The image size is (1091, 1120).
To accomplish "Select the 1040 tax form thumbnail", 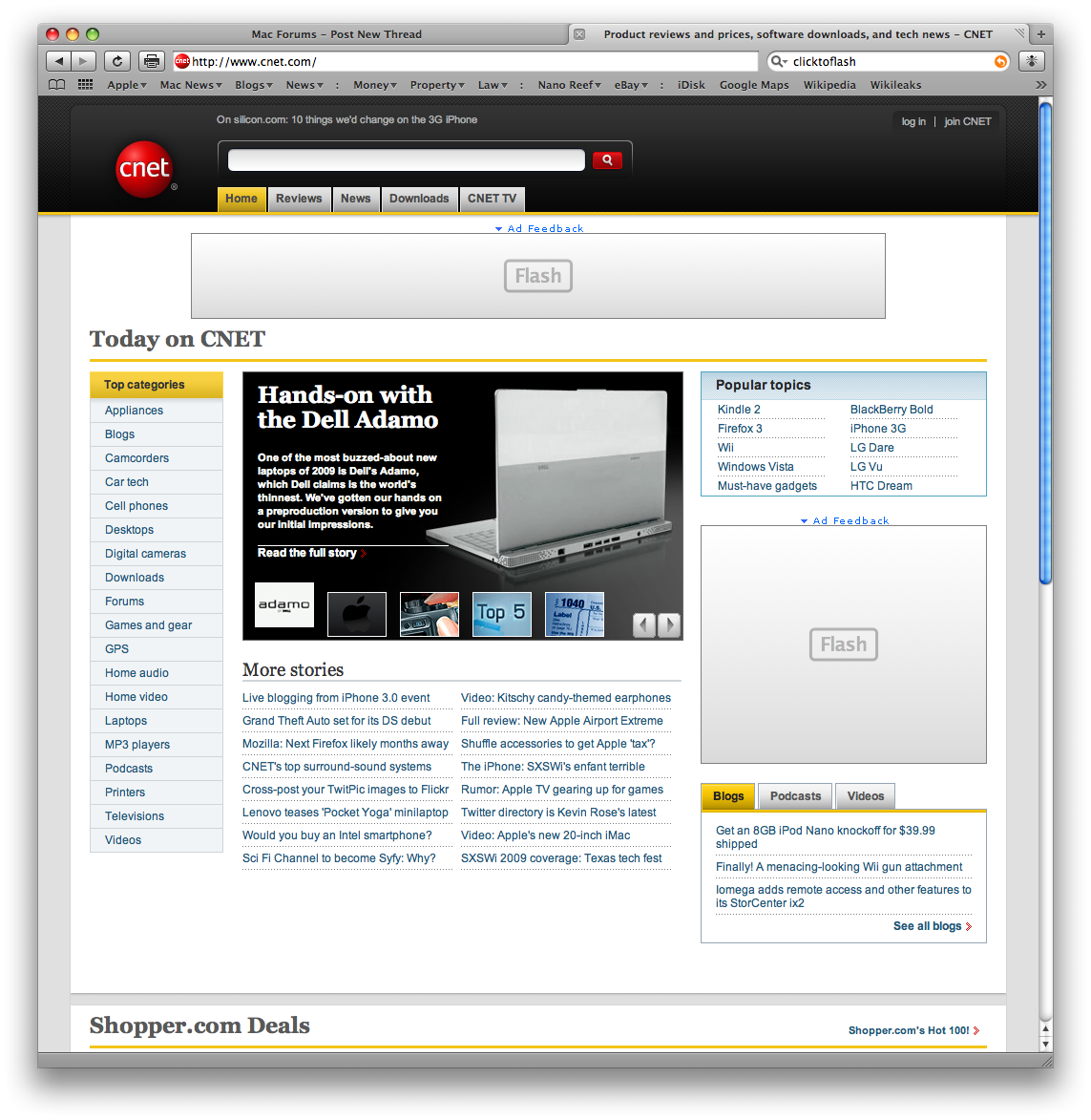I will 575,614.
